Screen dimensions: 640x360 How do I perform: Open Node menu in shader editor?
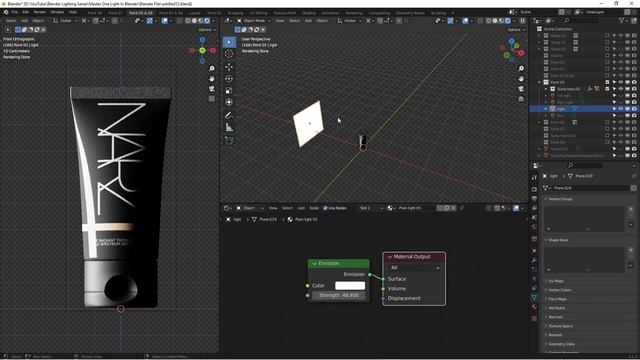click(313, 208)
